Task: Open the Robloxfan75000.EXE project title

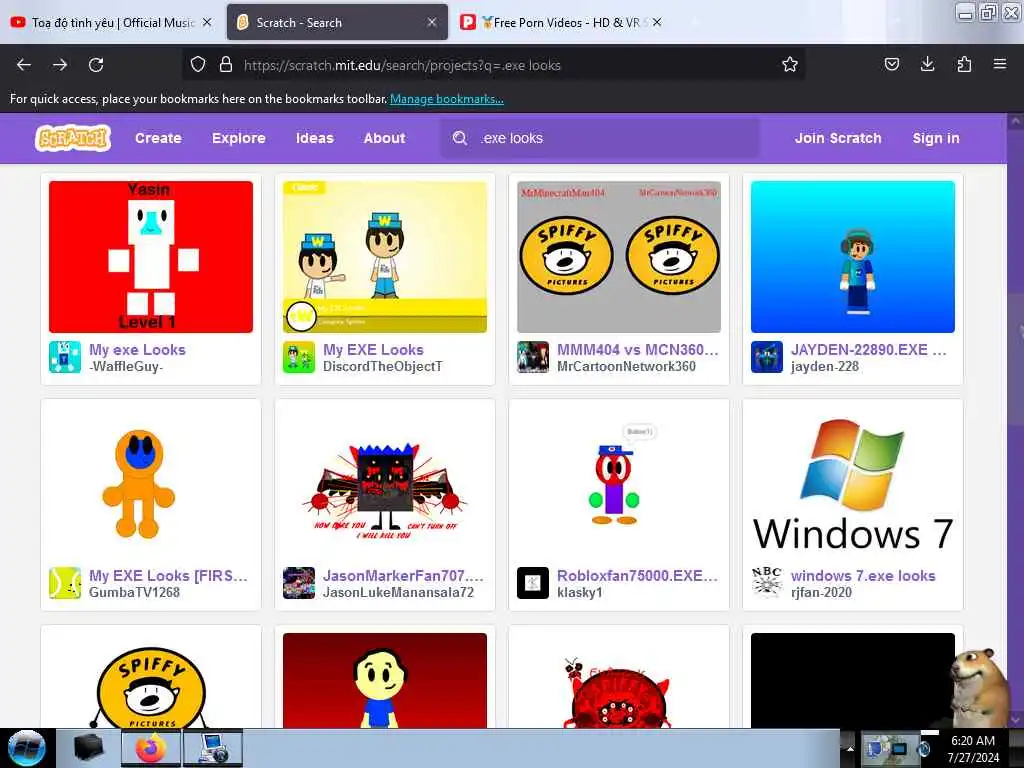Action: click(637, 575)
